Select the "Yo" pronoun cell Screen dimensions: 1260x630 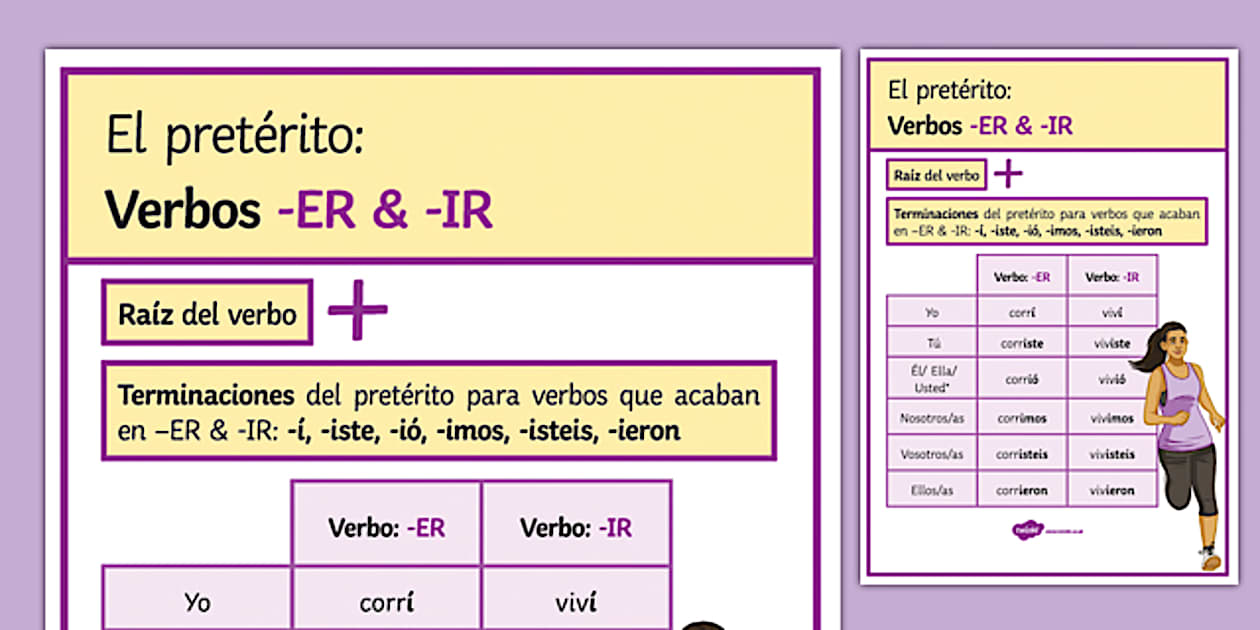tap(196, 600)
